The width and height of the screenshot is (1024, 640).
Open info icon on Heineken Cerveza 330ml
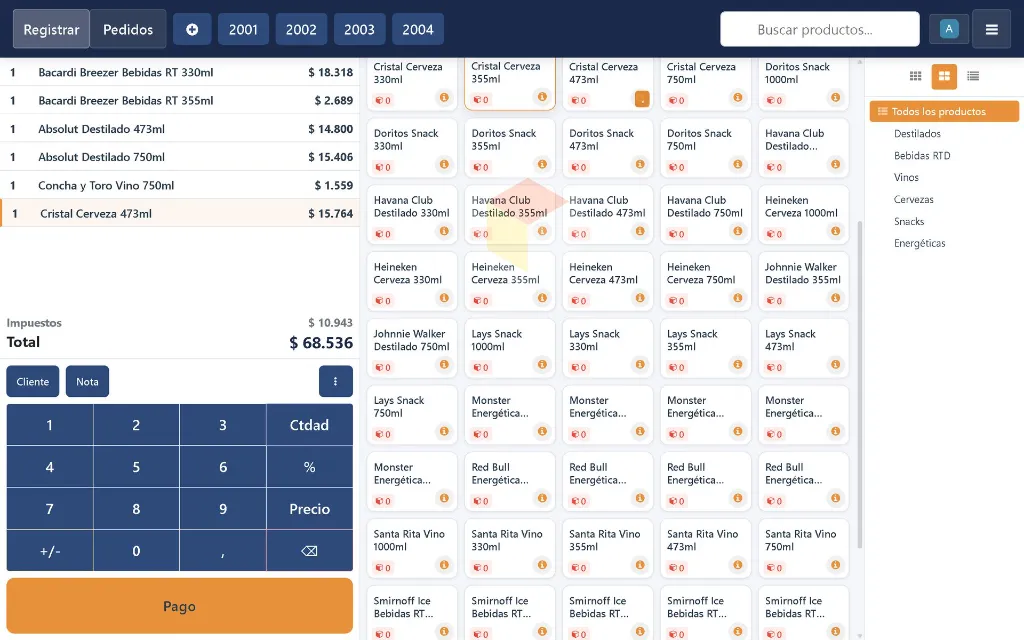[x=444, y=298]
